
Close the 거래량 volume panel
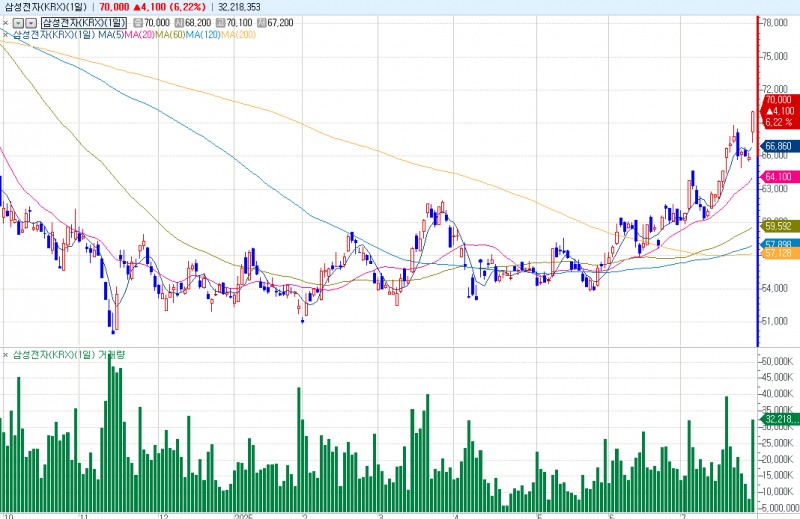click(x=5, y=354)
